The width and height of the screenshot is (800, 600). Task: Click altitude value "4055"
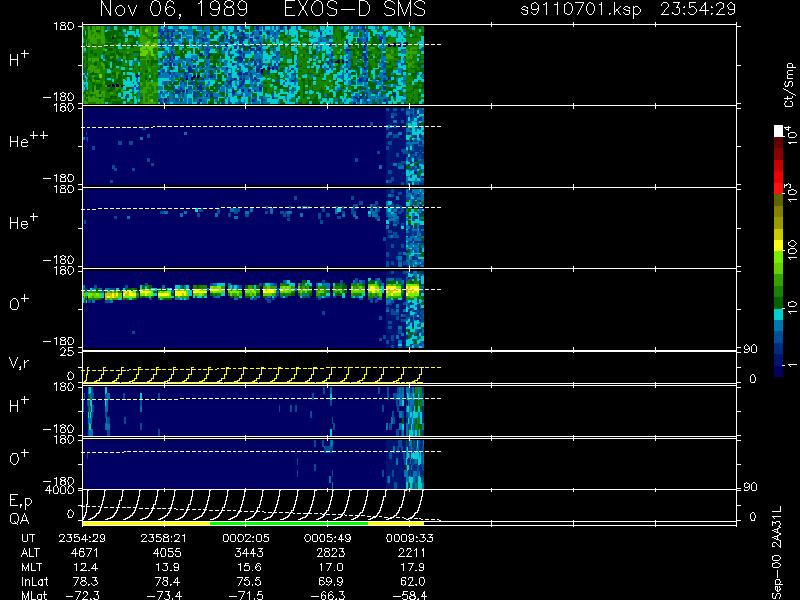(167, 553)
